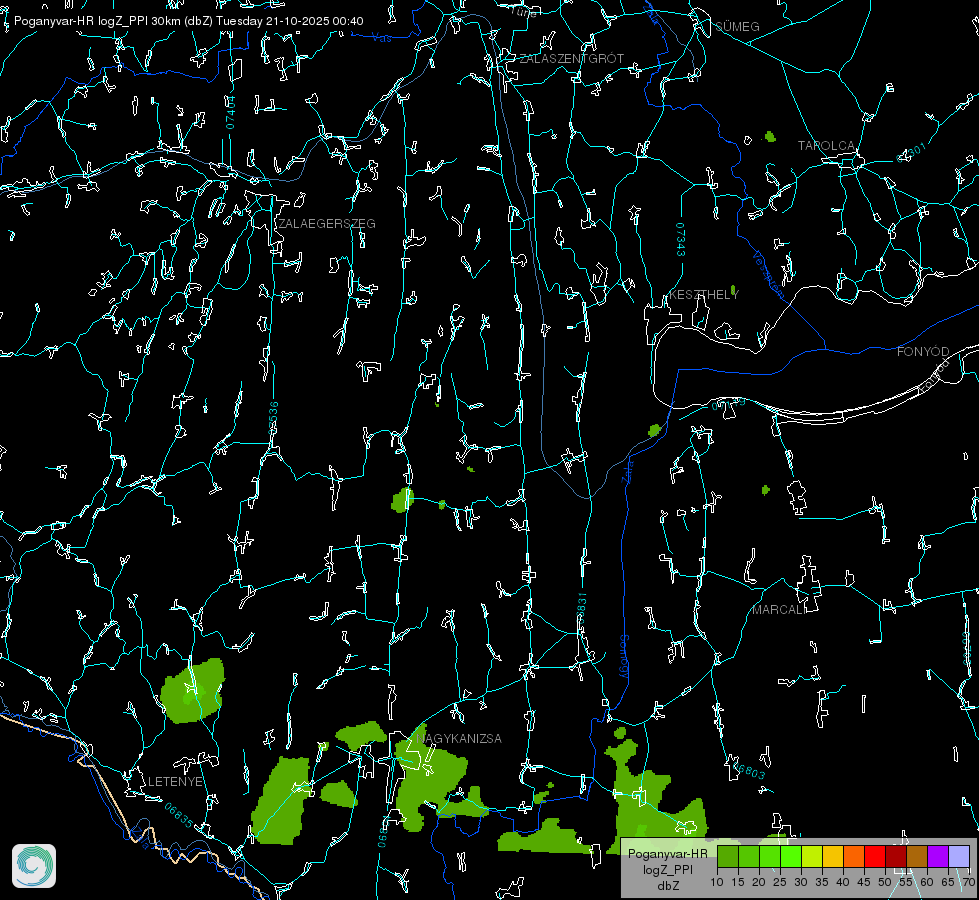Click the small radar echo near Tapolca
The height and width of the screenshot is (900, 979).
point(770,136)
